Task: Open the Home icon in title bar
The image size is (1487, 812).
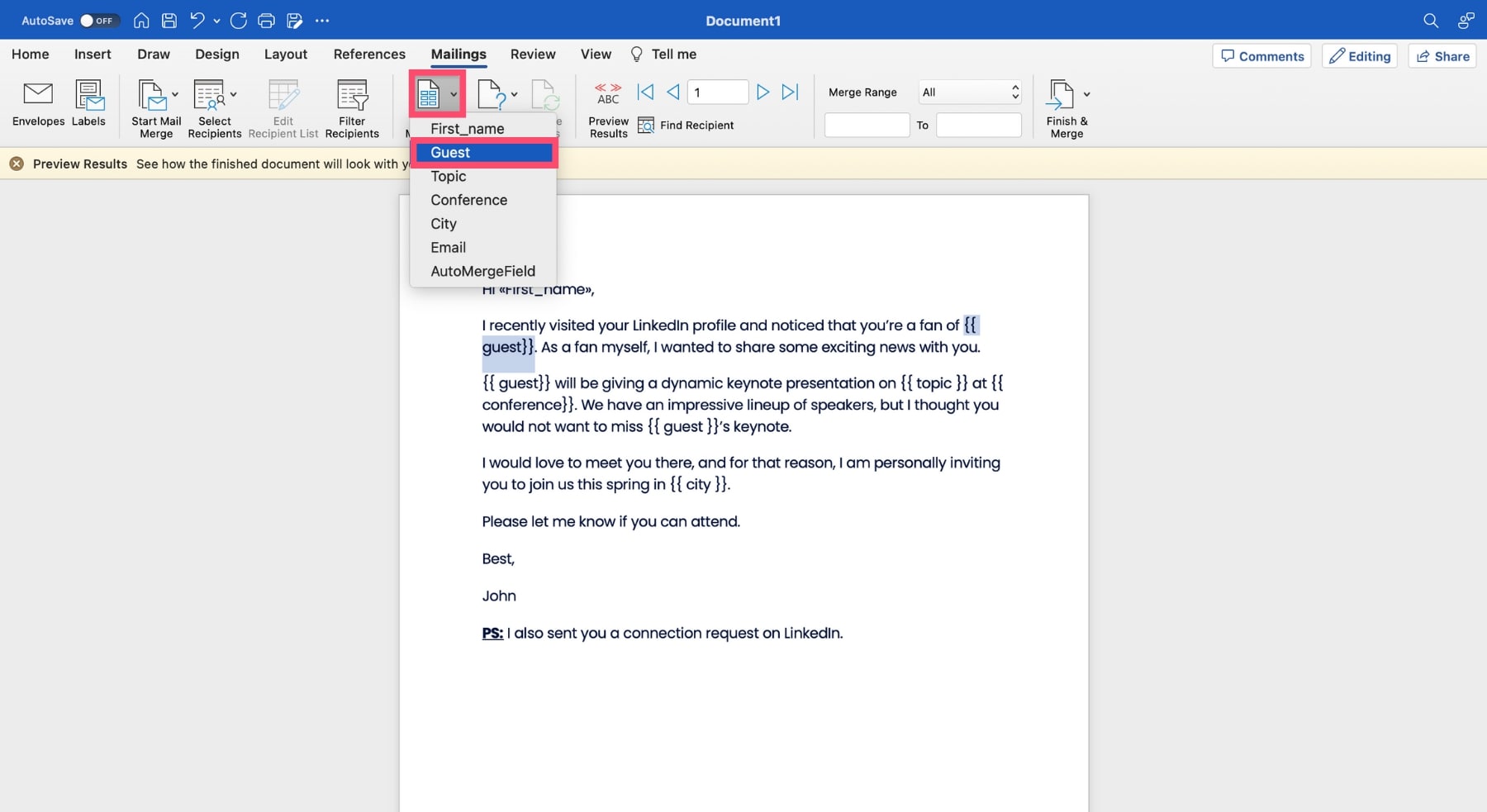Action: pyautogui.click(x=141, y=21)
